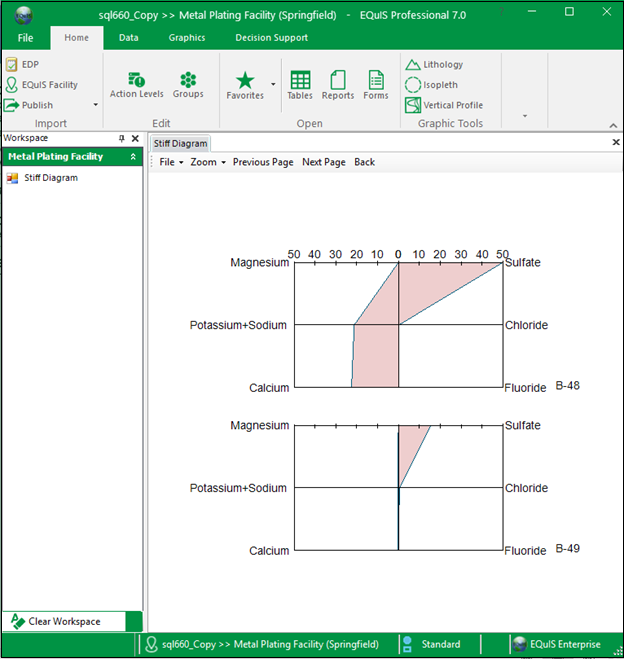Open the Zoom dropdown in viewer
624x659 pixels.
[x=208, y=162]
